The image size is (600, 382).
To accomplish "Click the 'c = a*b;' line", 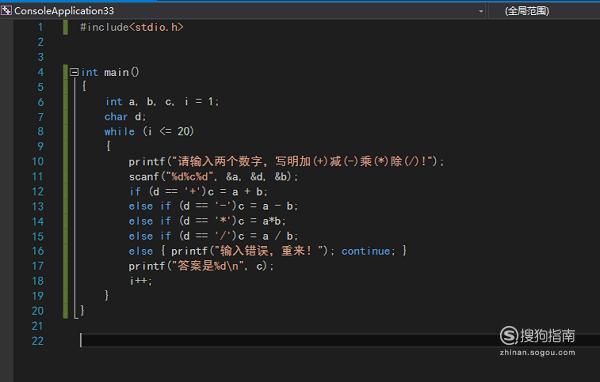I will pyautogui.click(x=261, y=221).
